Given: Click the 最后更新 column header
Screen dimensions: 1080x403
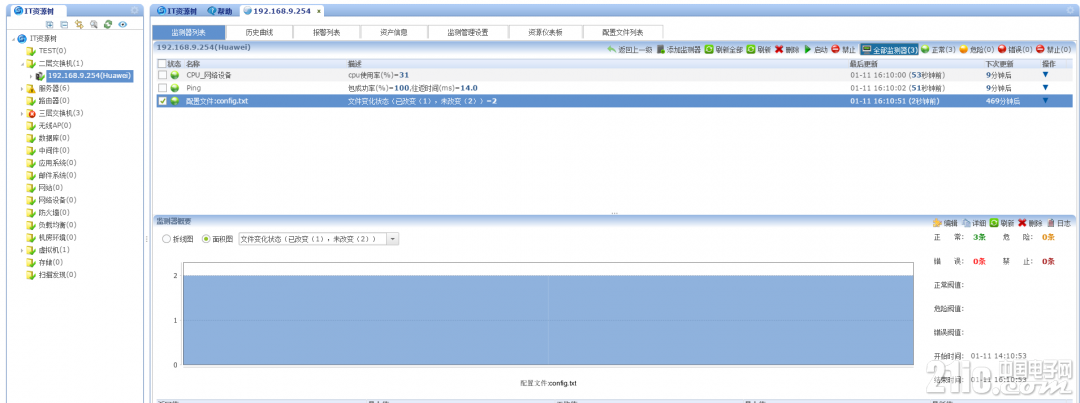Looking at the screenshot, I should [864, 63].
